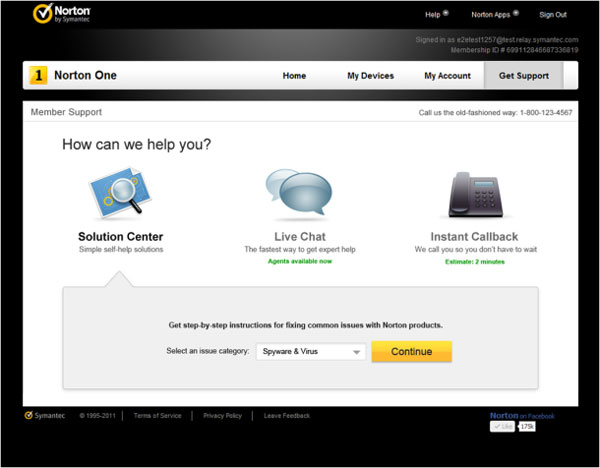600x468 pixels.
Task: Select the Get Support tab
Action: 523,76
